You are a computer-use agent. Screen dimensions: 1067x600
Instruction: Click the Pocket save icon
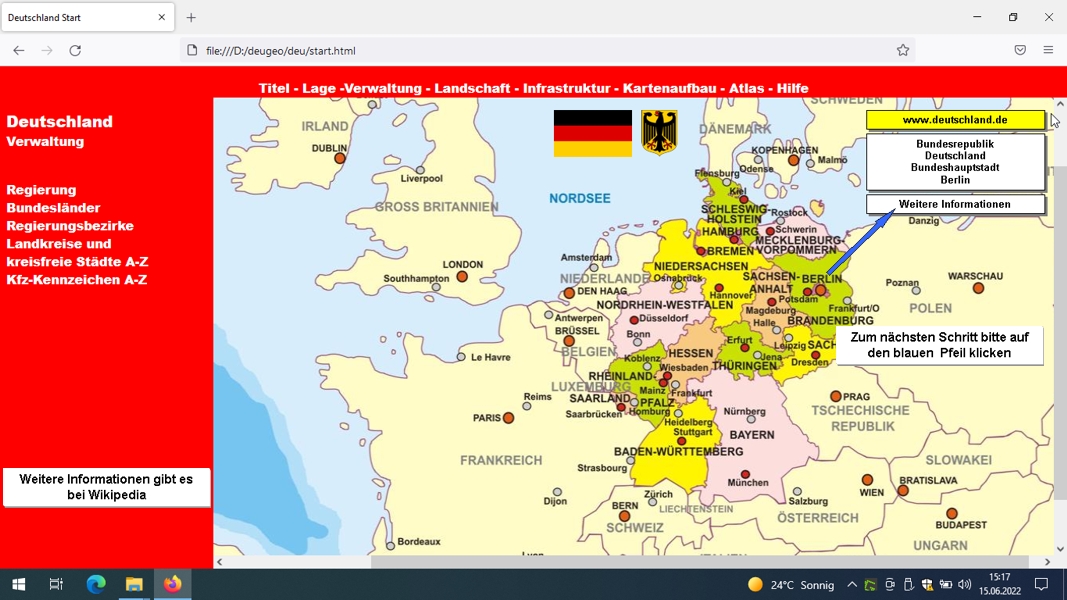1019,50
